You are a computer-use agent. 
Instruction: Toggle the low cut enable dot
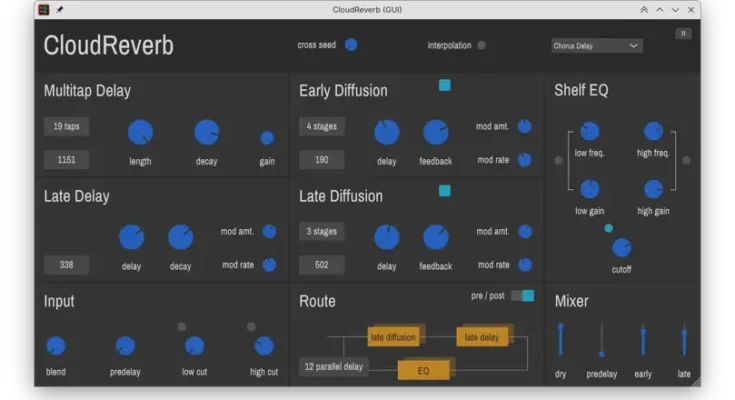(182, 326)
